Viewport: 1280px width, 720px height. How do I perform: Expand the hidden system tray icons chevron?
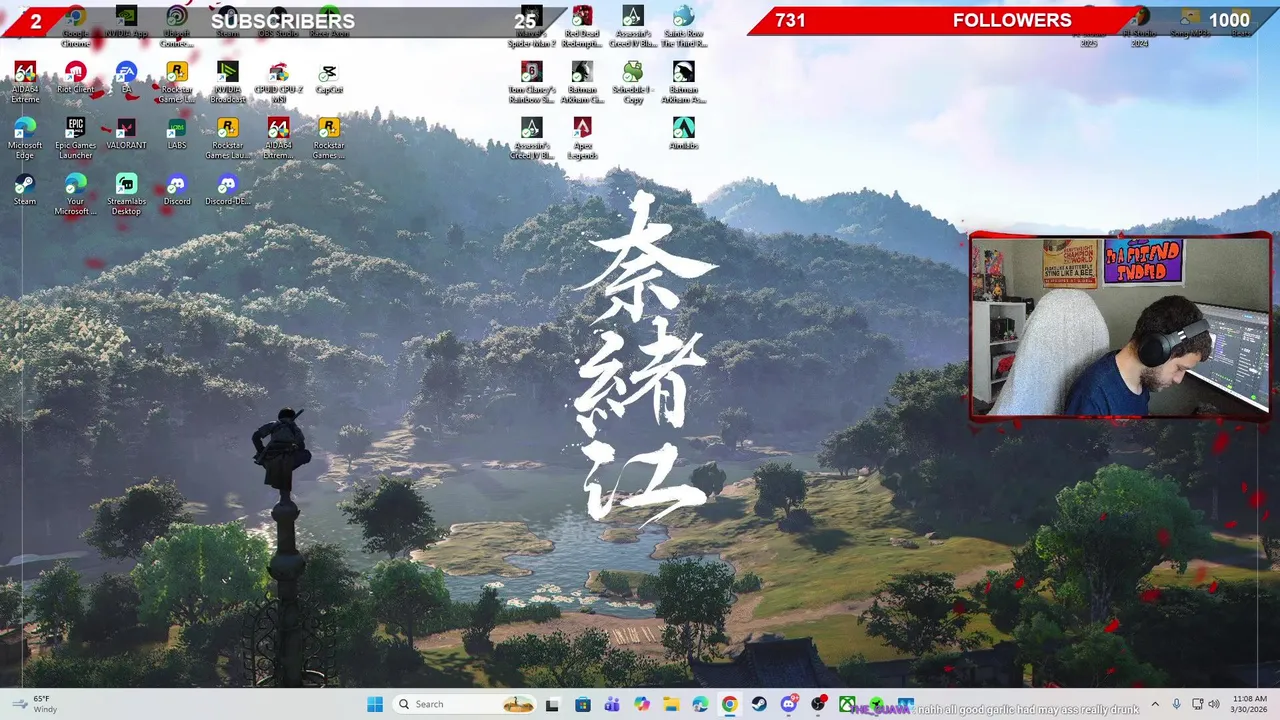tap(1155, 704)
